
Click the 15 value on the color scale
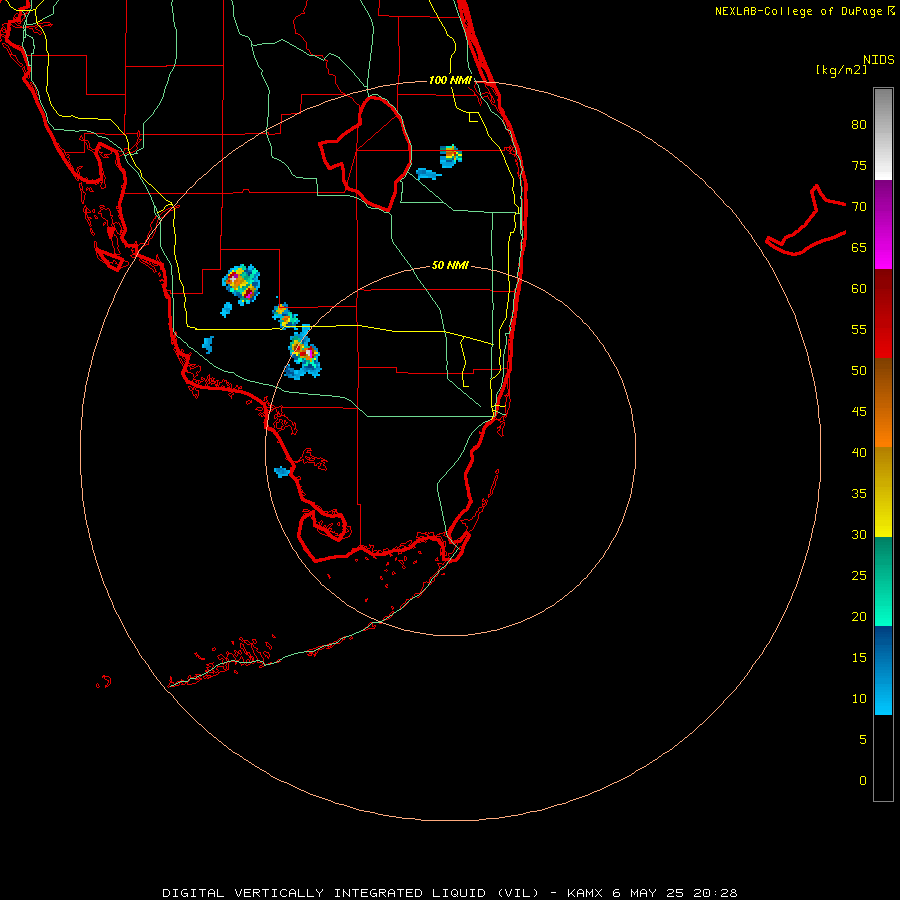point(859,658)
